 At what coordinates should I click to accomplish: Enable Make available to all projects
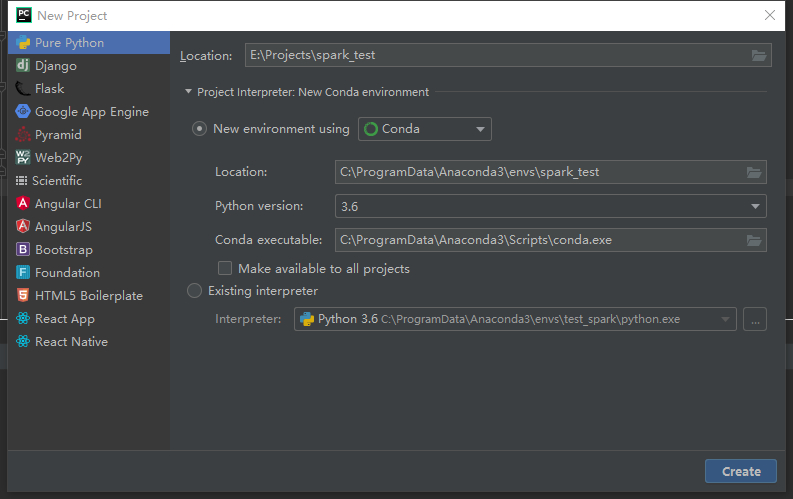click(x=225, y=268)
